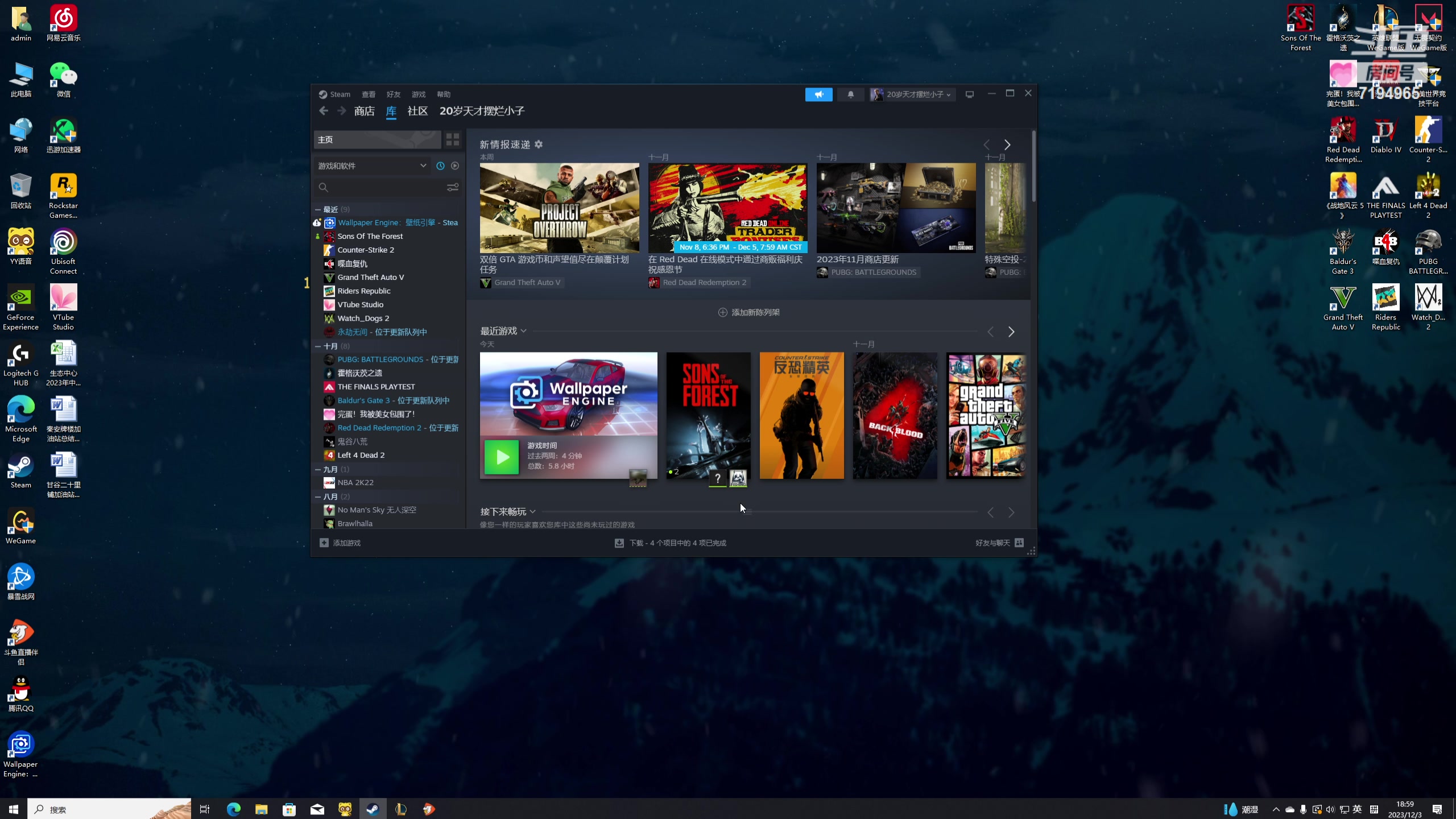Expand the 接下来畅玩 shelf dropdown

(x=532, y=512)
